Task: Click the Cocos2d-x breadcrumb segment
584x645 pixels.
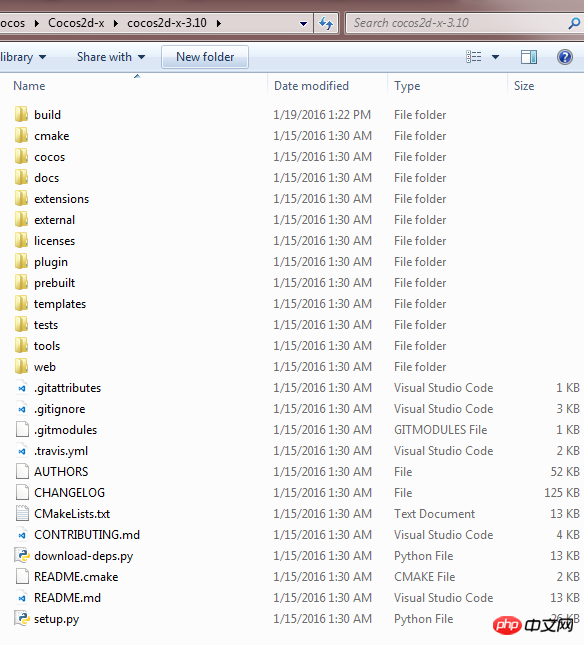Action: (x=76, y=23)
